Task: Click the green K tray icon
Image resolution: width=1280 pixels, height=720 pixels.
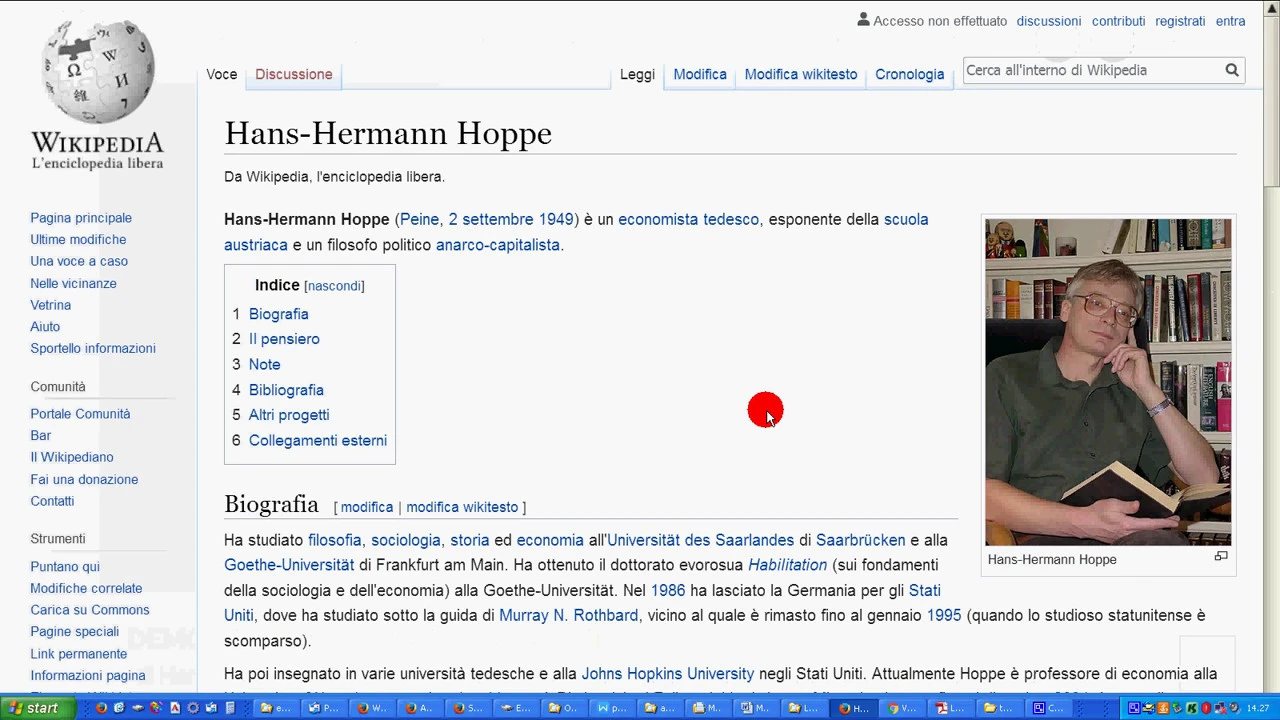Action: (1191, 708)
